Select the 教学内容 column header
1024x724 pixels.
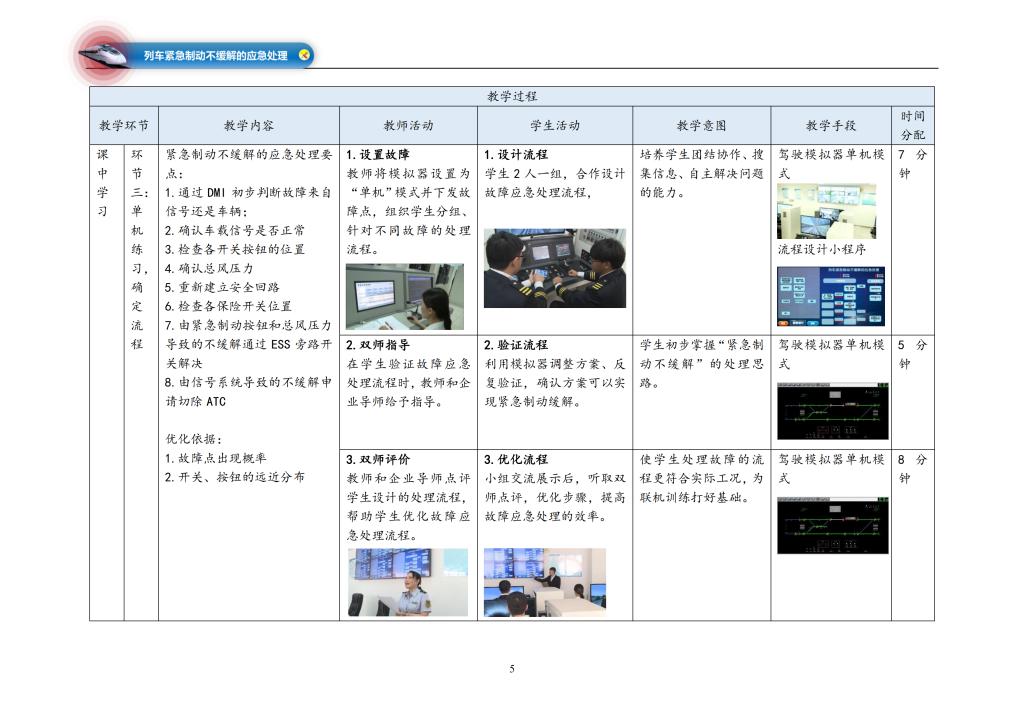pyautogui.click(x=249, y=126)
